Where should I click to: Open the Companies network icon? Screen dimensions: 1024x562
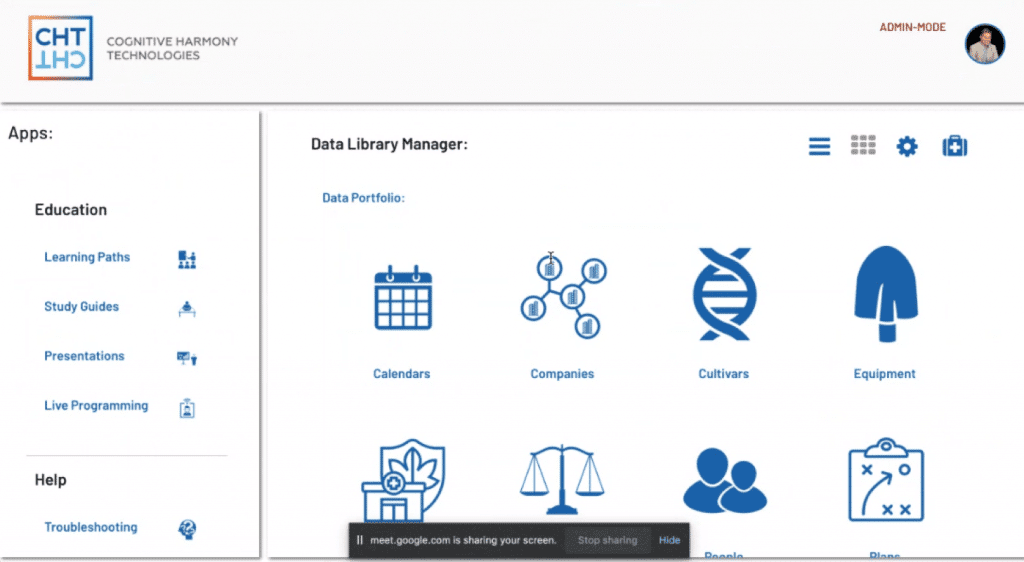coord(562,297)
